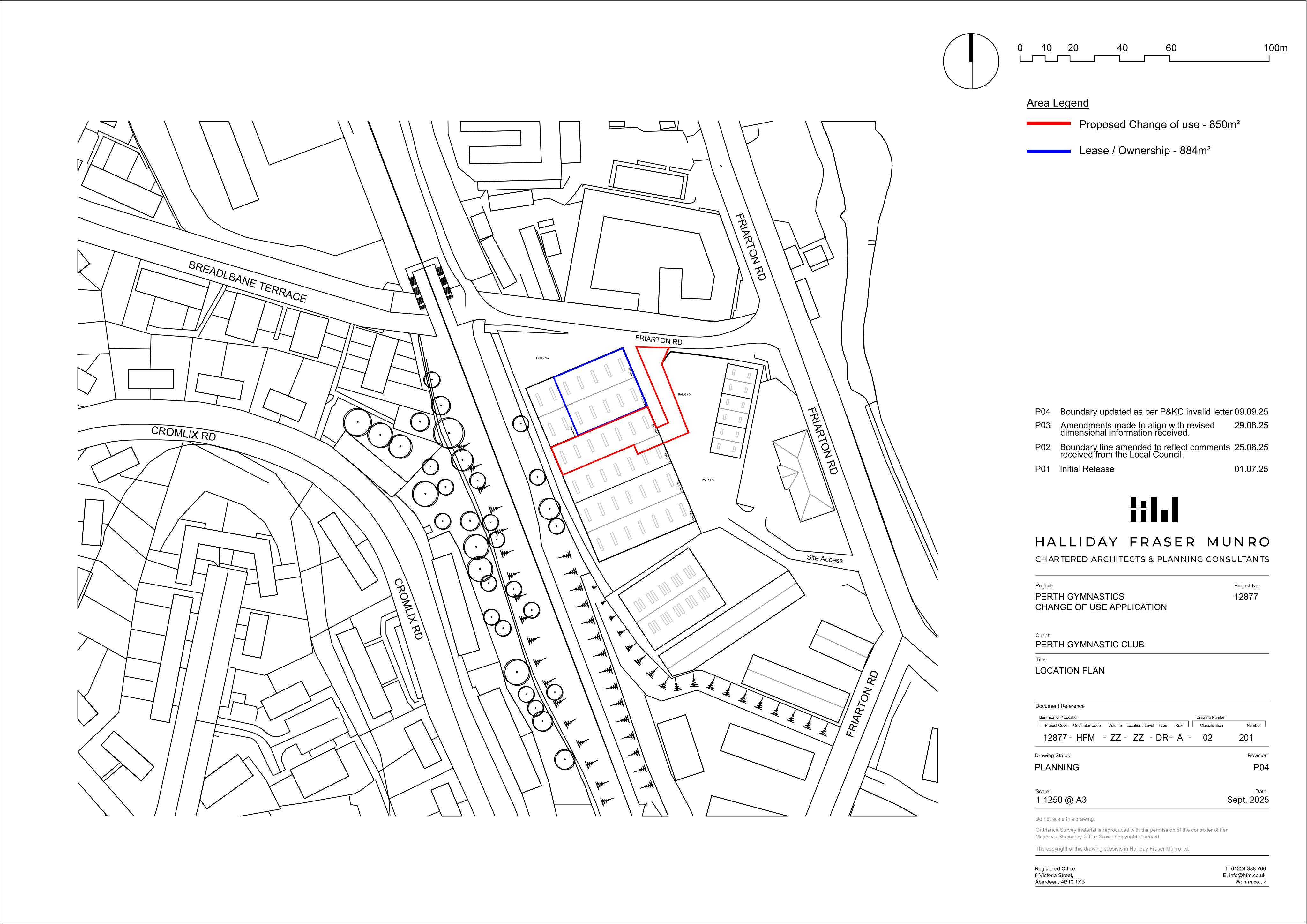This screenshot has width=1307, height=924.
Task: Select the 'Area Legend' heading
Action: point(1058,103)
